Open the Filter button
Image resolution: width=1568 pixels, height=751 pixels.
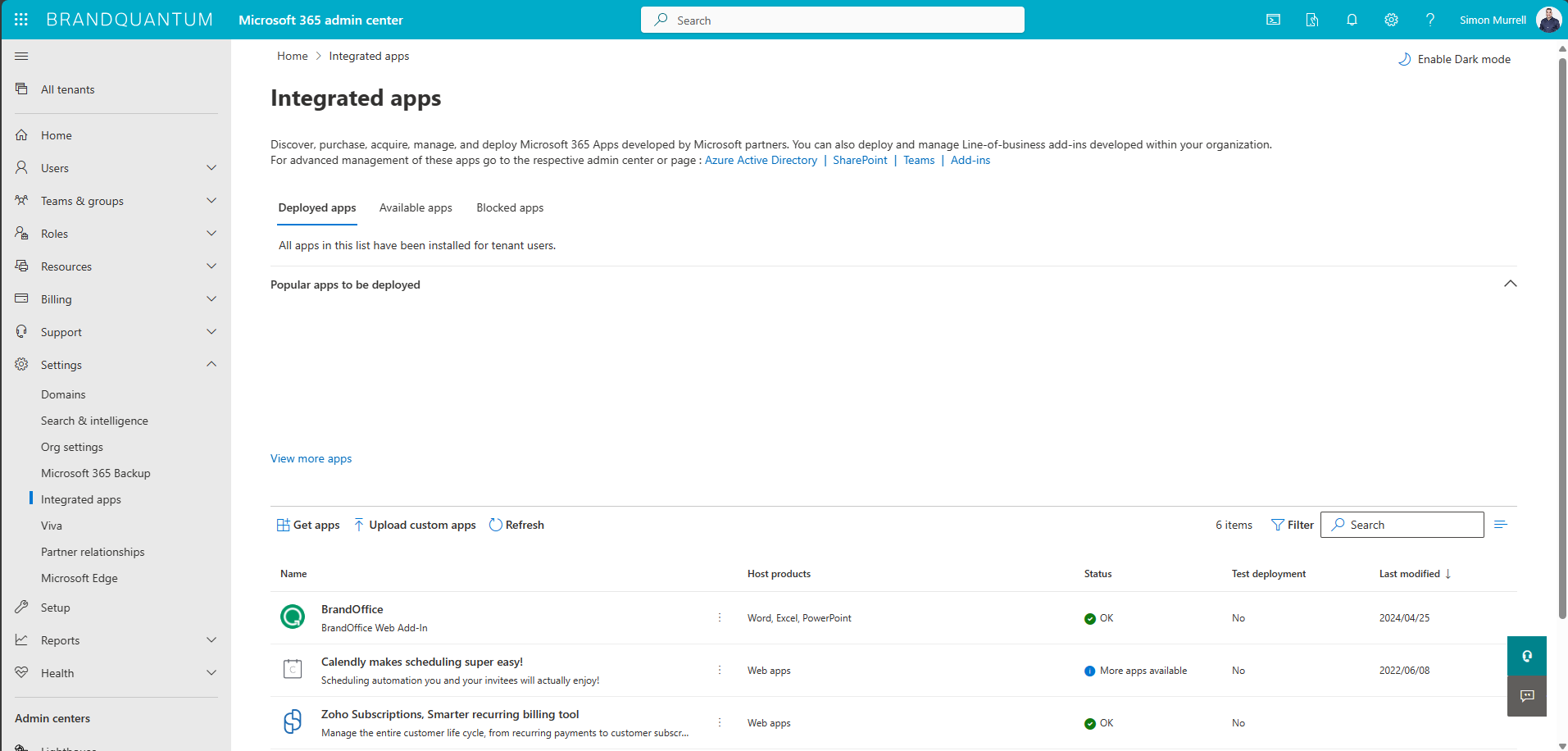click(1293, 525)
